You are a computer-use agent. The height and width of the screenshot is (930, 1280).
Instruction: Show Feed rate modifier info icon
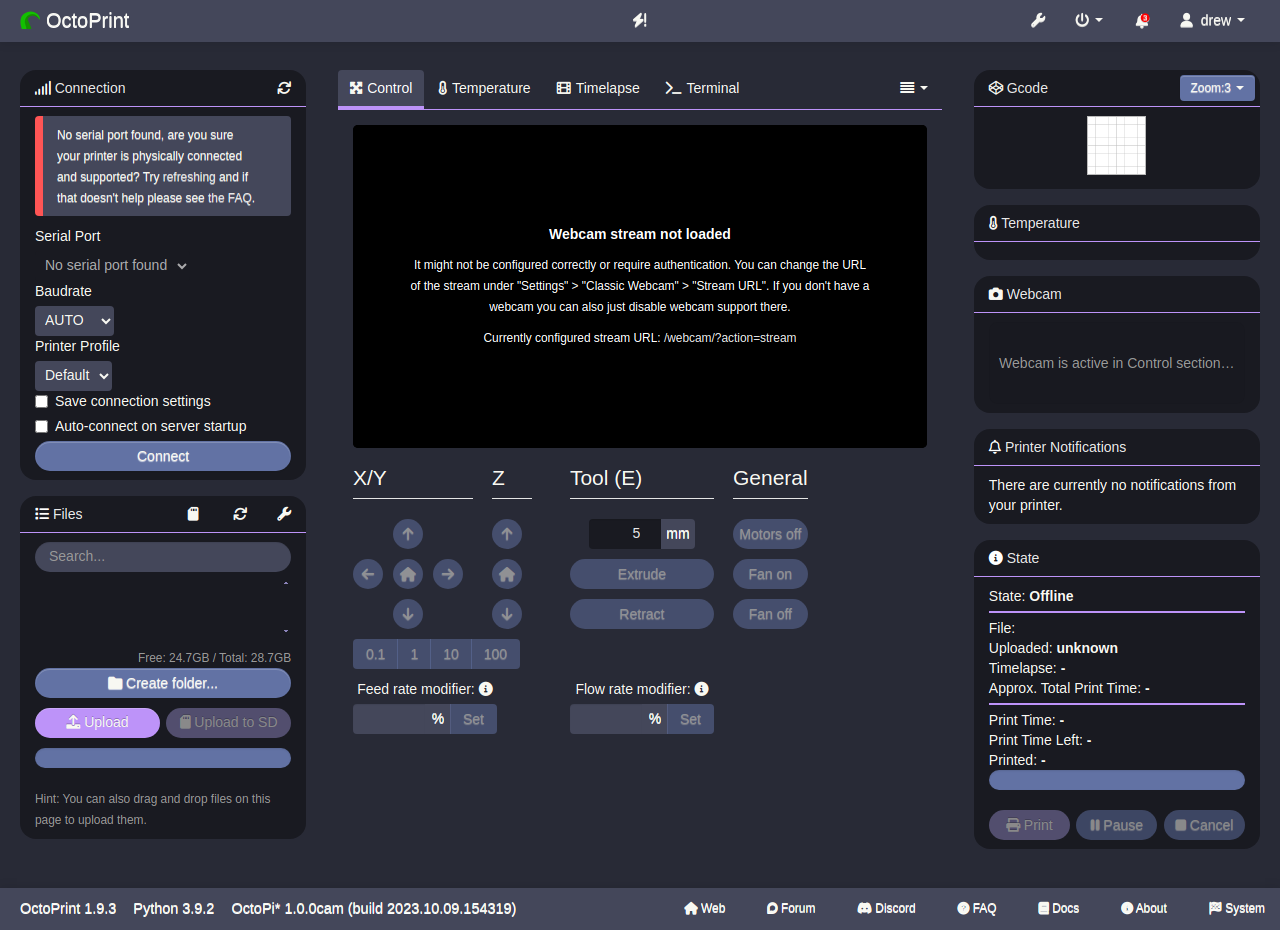[x=486, y=689]
